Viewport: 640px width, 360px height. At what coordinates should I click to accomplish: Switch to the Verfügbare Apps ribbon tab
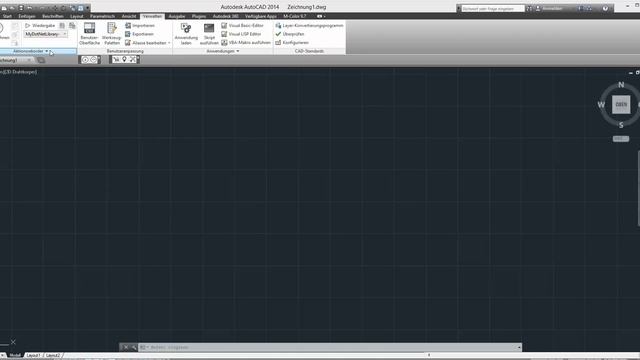pyautogui.click(x=261, y=16)
